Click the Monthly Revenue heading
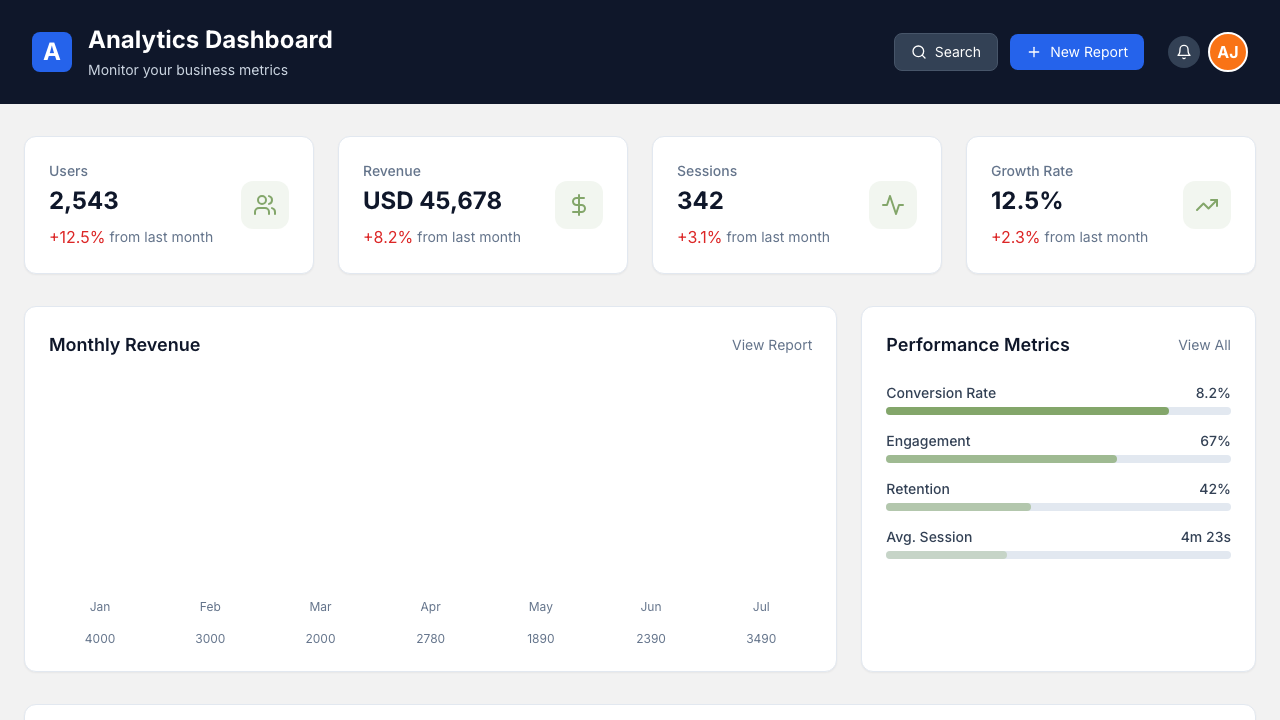The image size is (1280, 720). tap(124, 345)
